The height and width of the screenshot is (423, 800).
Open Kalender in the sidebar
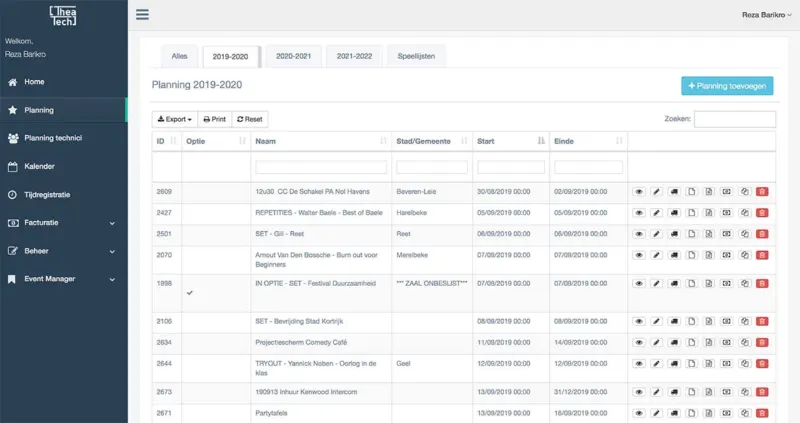63,166
